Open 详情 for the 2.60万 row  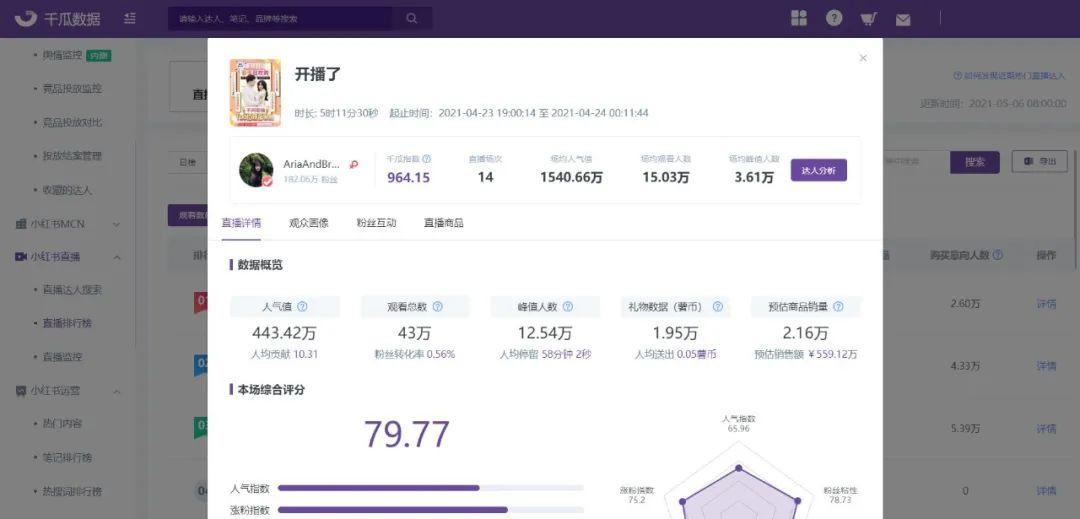tap(1046, 304)
